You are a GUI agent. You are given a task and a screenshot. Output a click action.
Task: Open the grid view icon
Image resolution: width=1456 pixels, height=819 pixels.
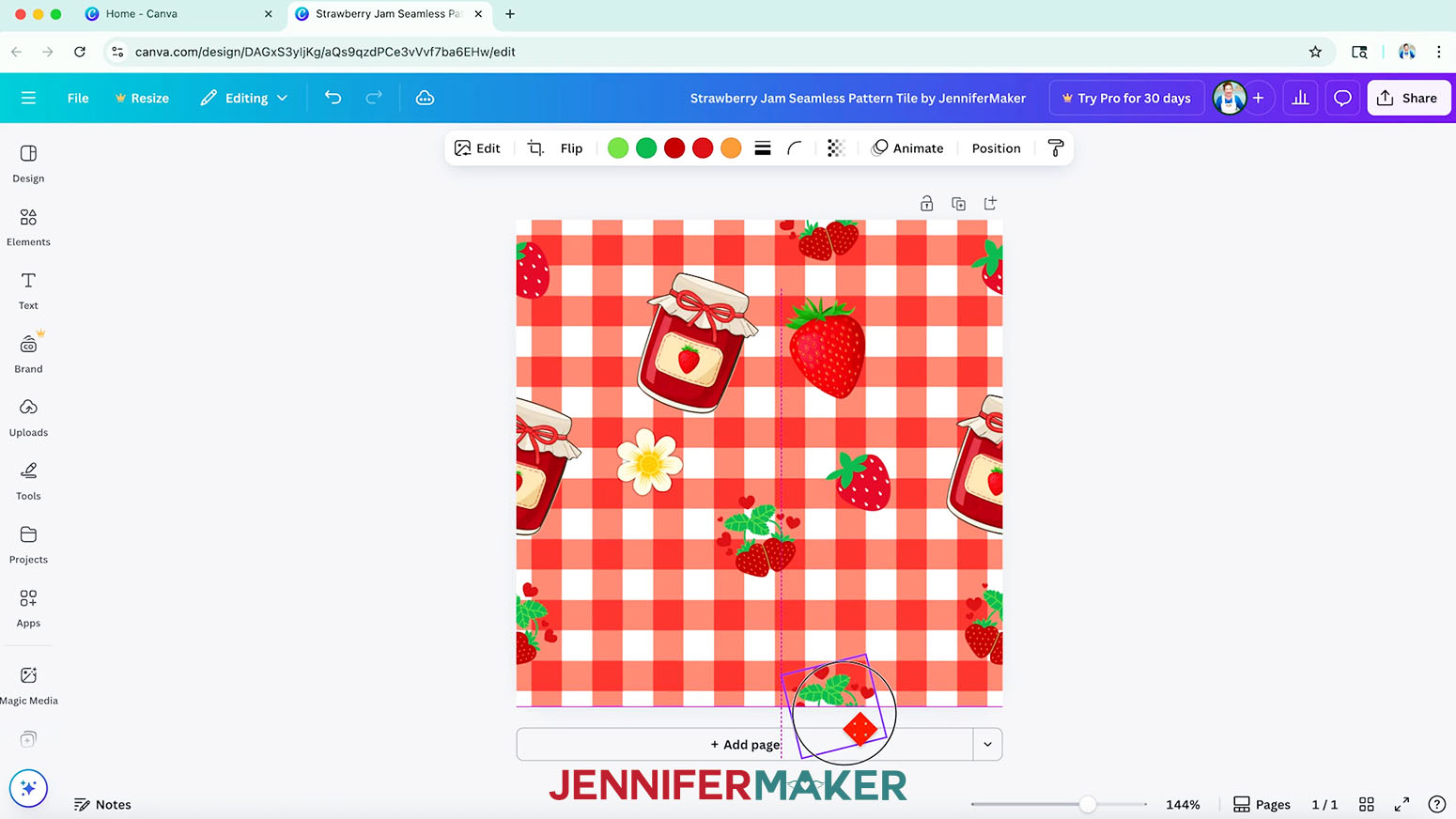1367,805
